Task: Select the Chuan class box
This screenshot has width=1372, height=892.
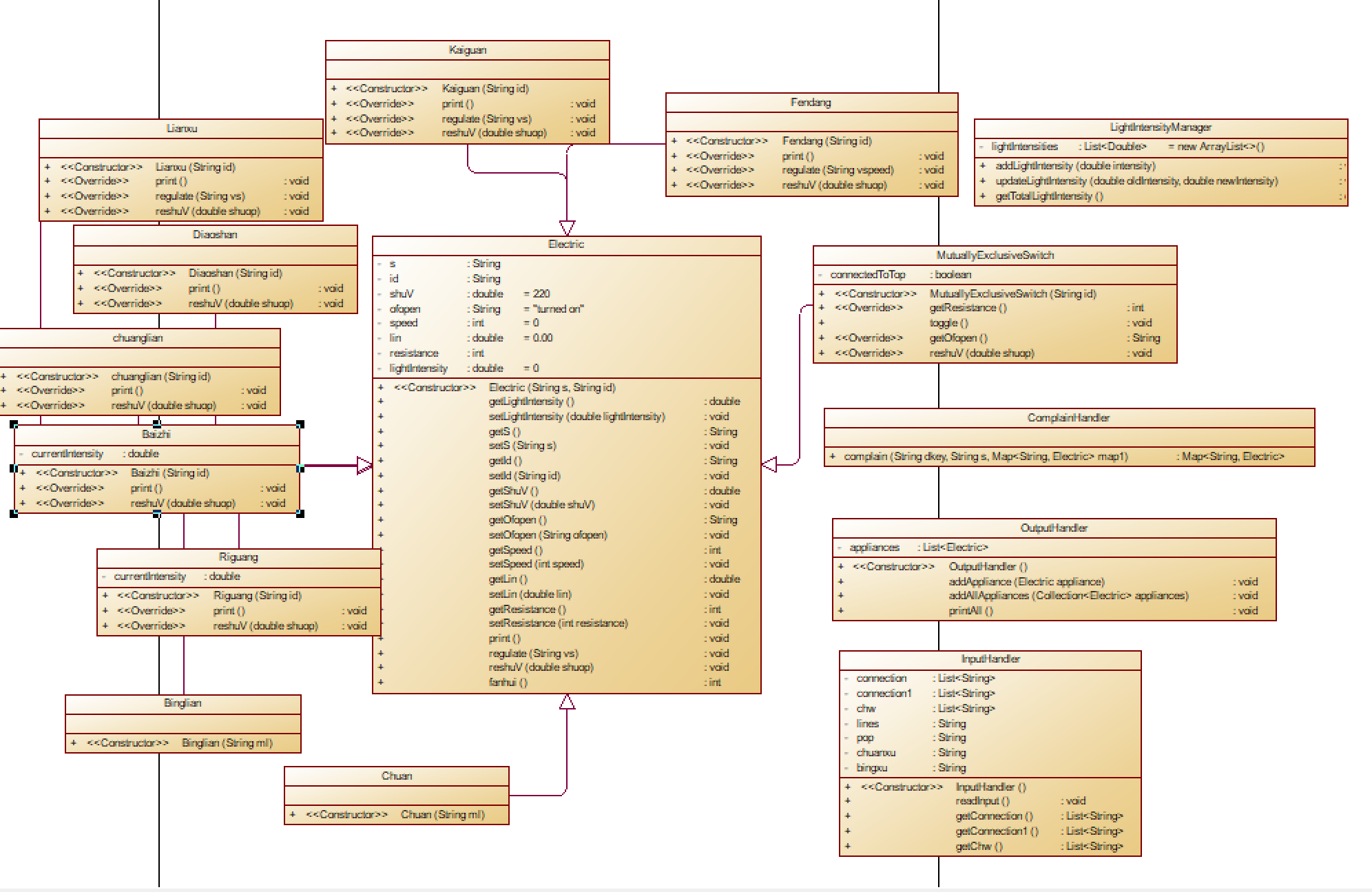Action: pos(396,776)
